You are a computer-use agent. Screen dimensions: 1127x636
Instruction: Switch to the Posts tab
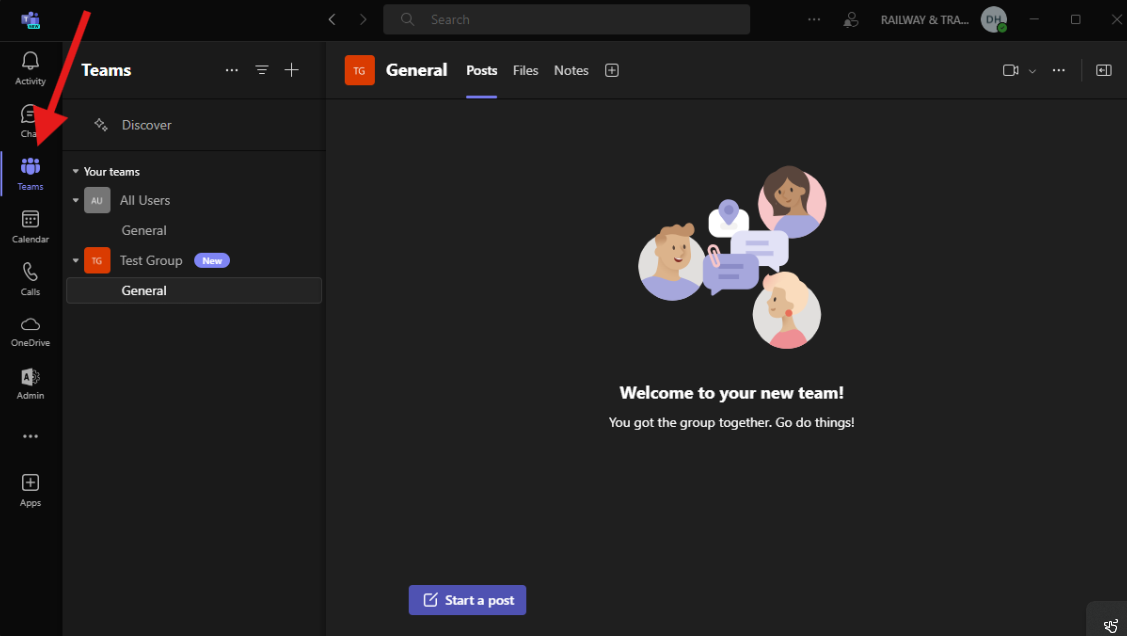point(482,70)
